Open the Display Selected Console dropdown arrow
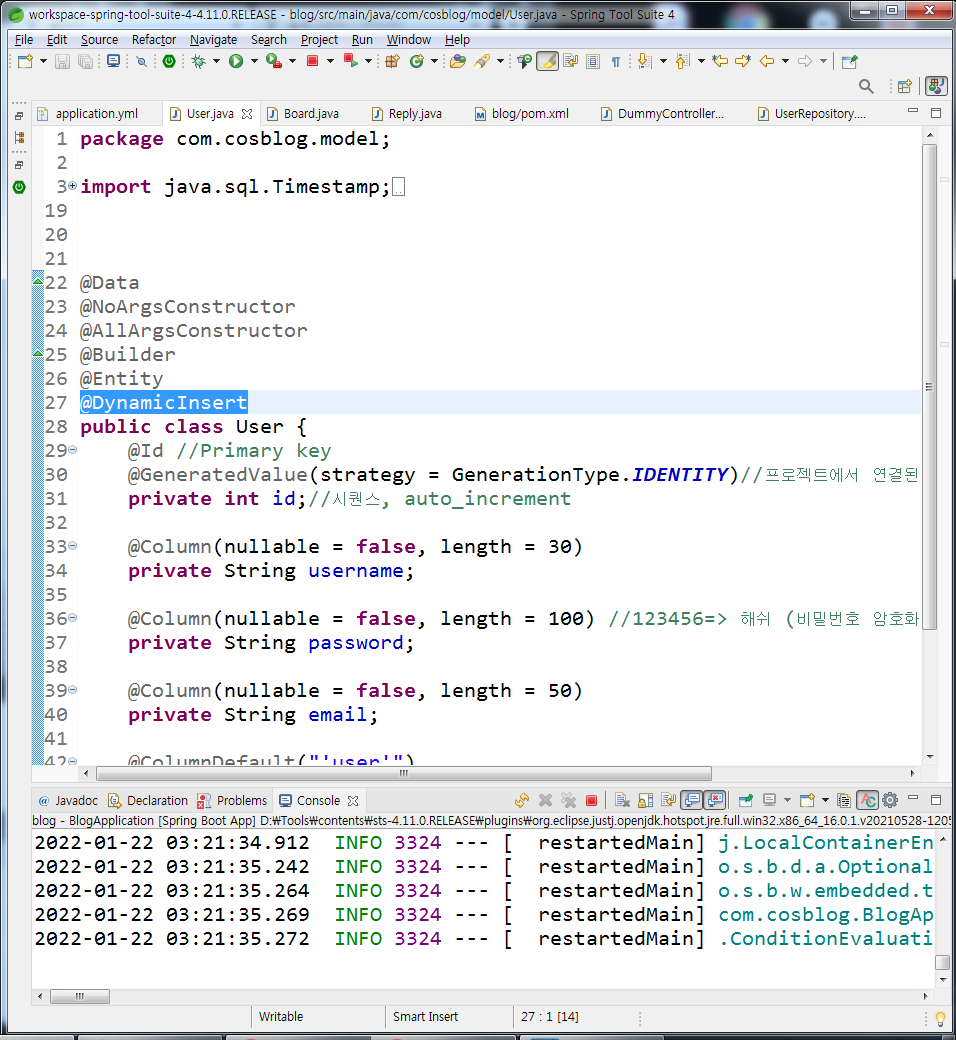 point(787,801)
